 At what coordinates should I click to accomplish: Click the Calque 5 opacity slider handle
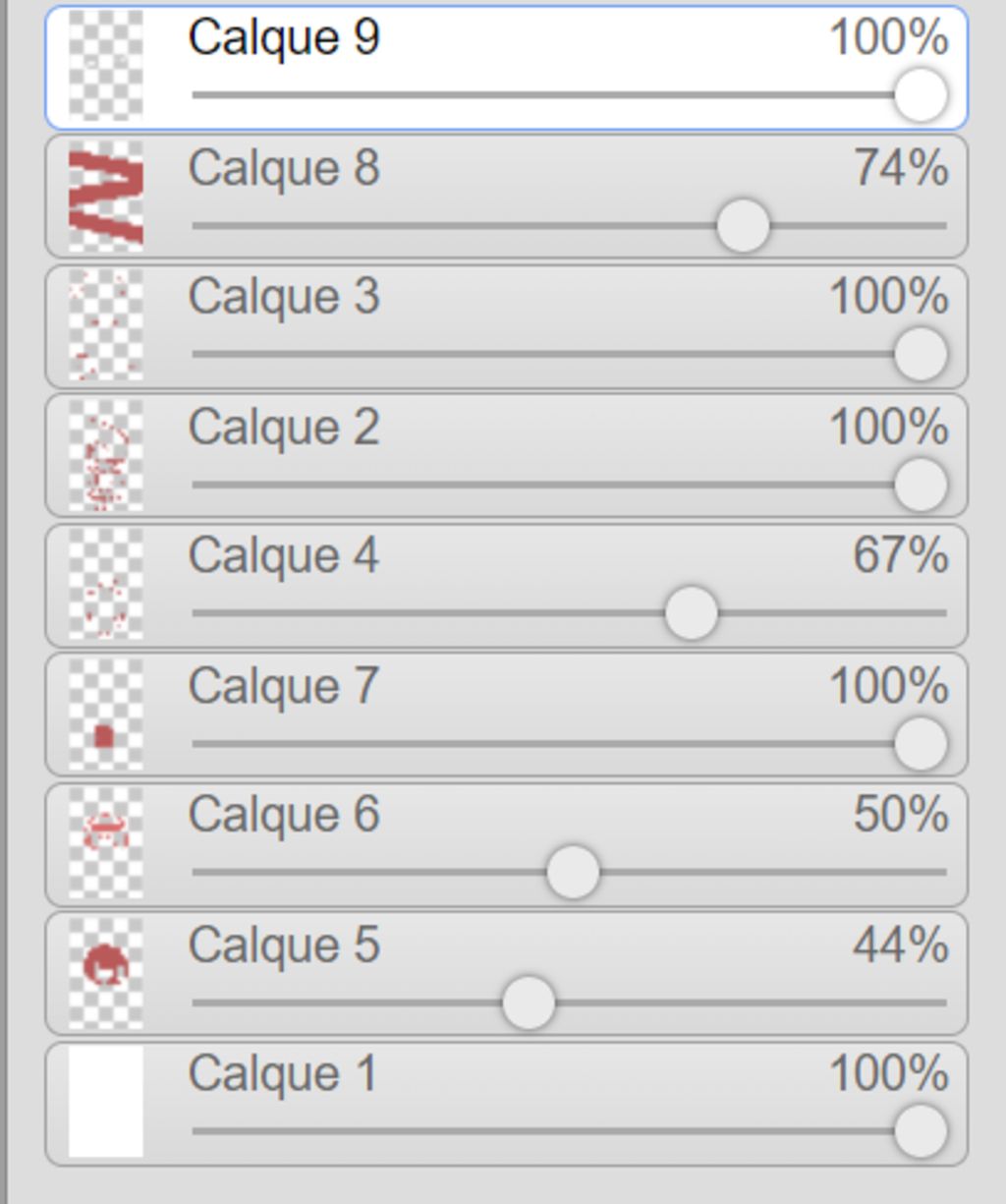pos(529,1003)
